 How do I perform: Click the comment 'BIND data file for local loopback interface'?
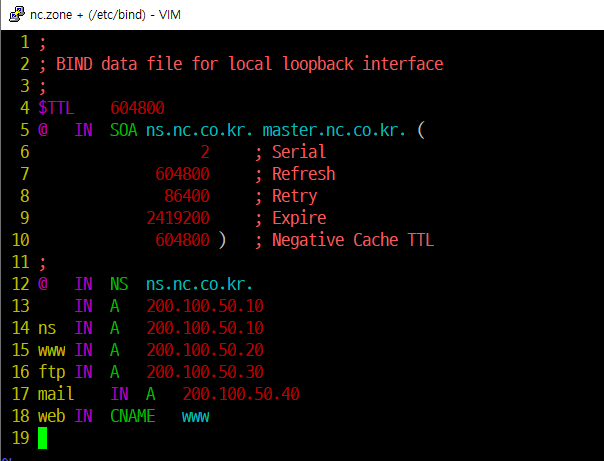(x=250, y=64)
